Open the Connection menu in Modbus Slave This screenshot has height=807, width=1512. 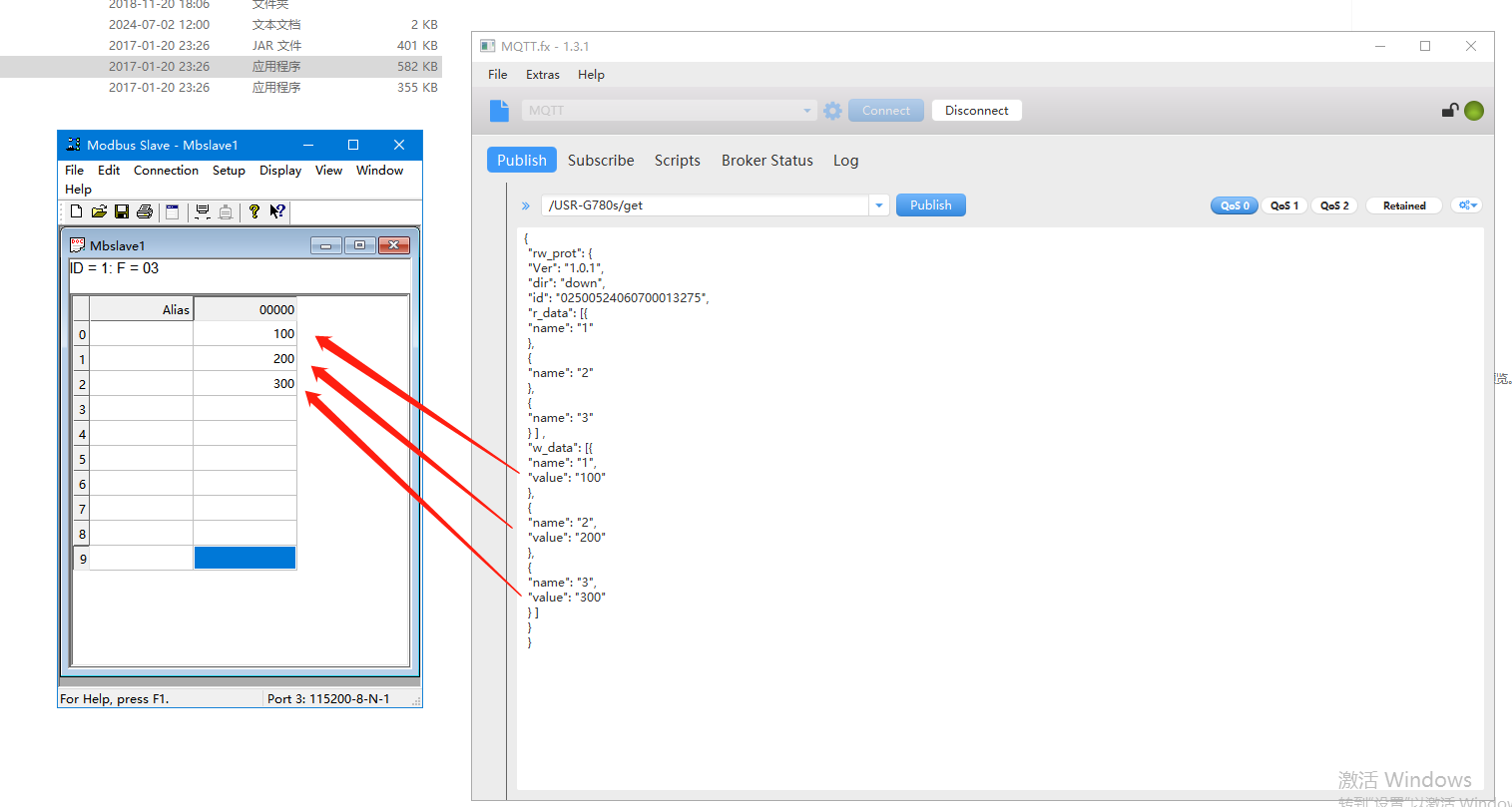(166, 171)
